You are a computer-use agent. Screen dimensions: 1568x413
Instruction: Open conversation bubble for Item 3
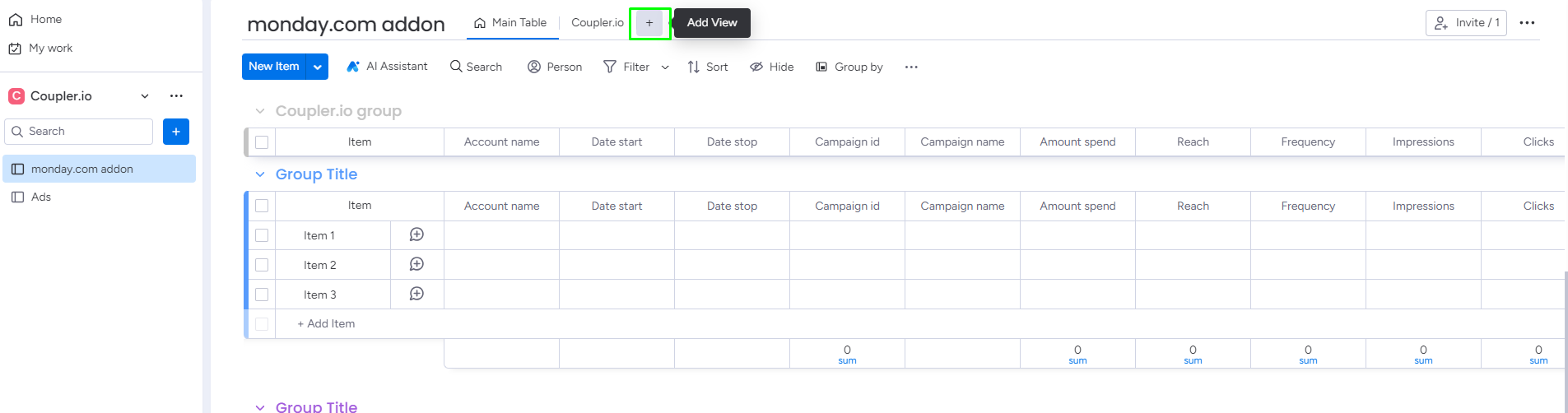click(416, 294)
